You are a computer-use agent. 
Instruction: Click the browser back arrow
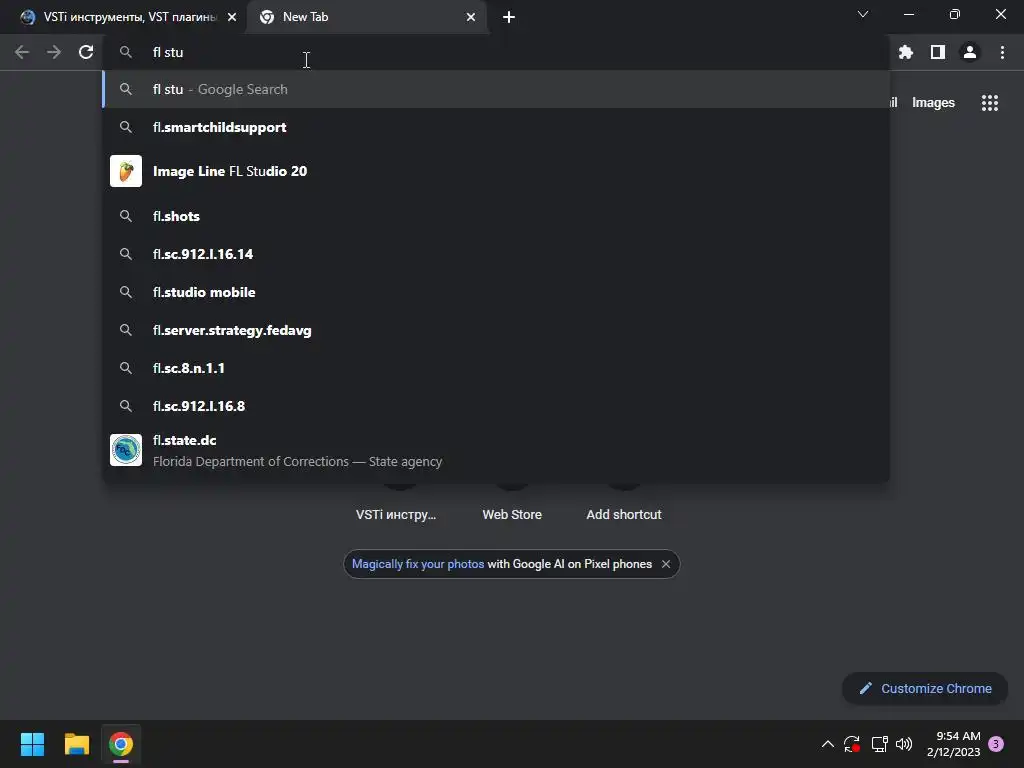coord(22,52)
